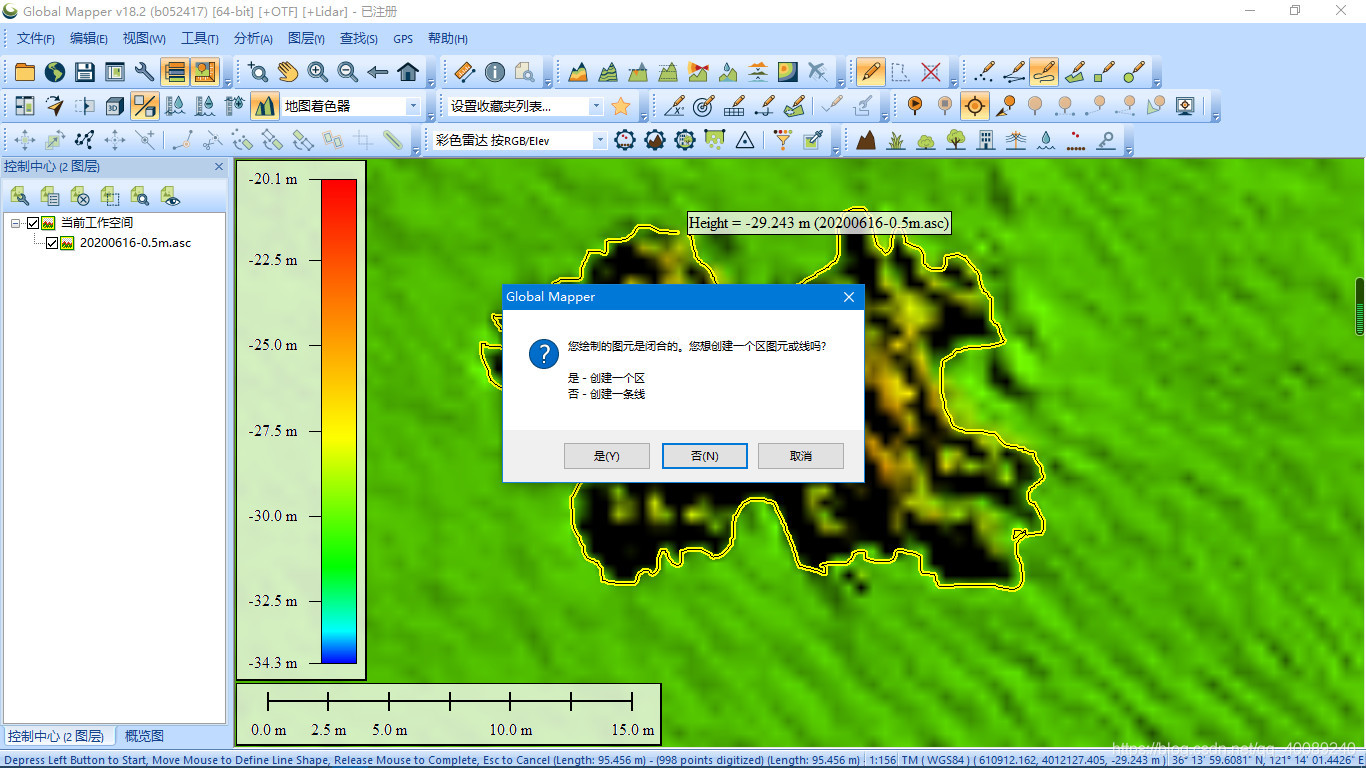1366x768 pixels.
Task: Open the 工具(T) menu
Action: click(x=199, y=39)
